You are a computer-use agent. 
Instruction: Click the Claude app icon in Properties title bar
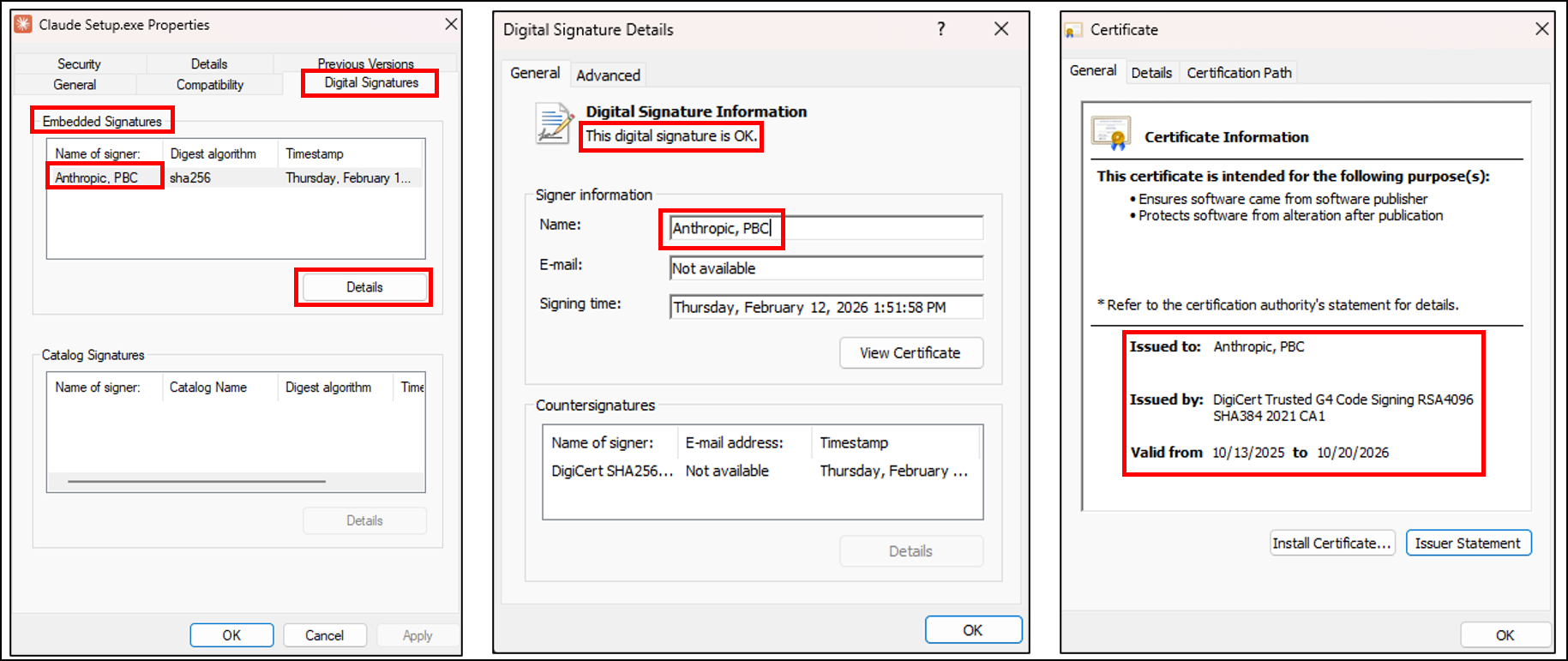23,25
